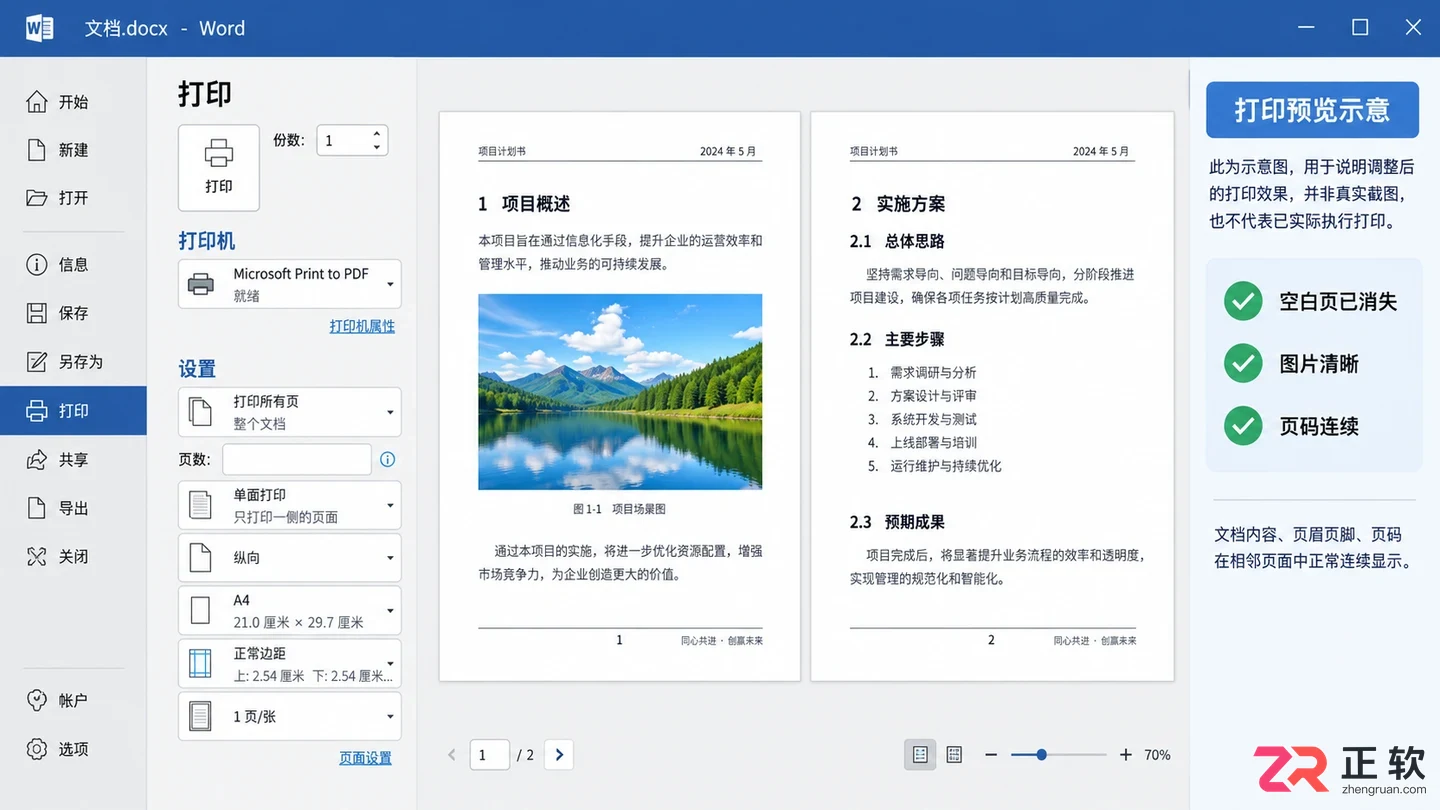1440x810 pixels.
Task: Click the zoom out minus icon
Action: tap(991, 755)
